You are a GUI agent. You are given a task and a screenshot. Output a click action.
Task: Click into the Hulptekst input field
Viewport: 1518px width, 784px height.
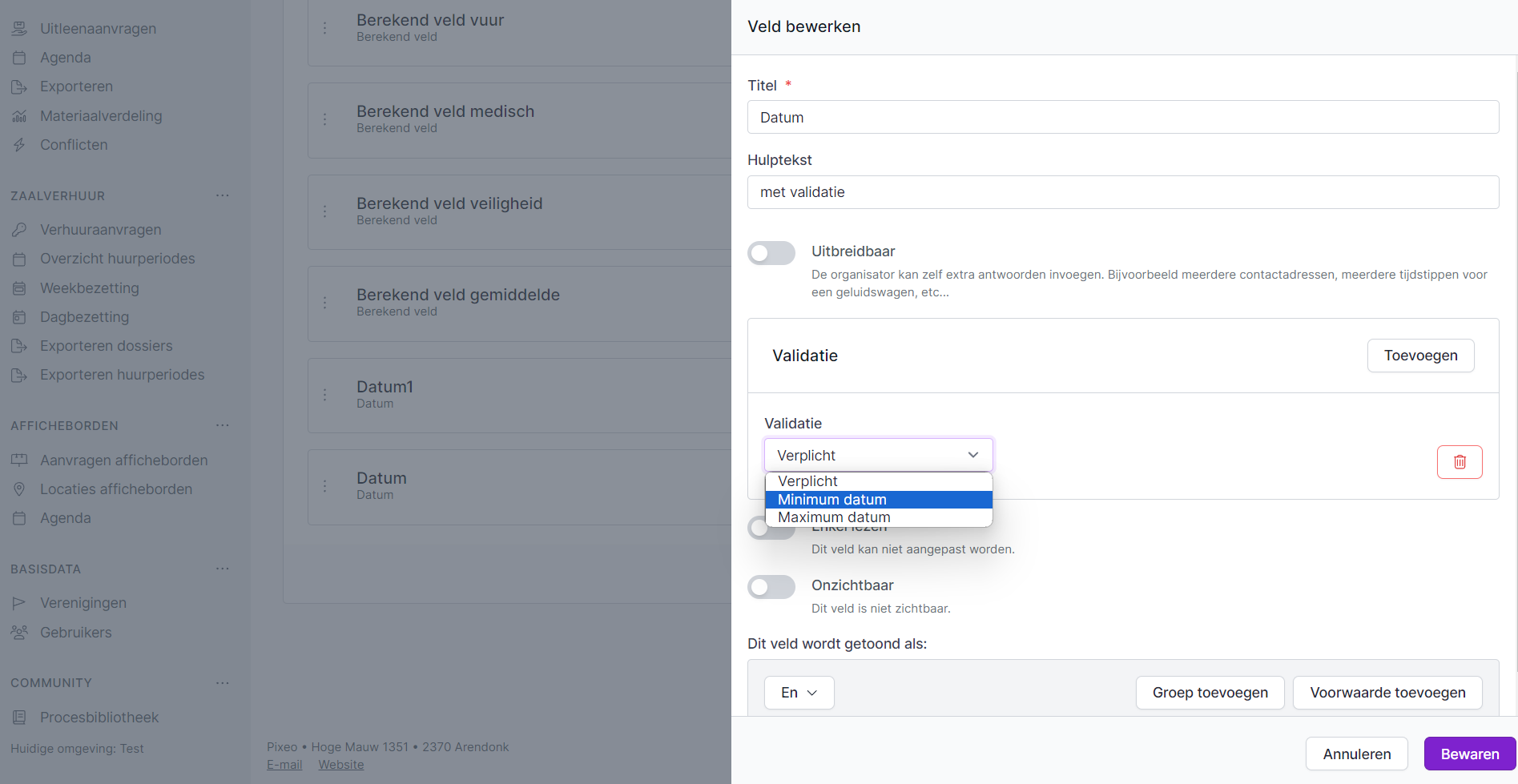tap(1122, 192)
